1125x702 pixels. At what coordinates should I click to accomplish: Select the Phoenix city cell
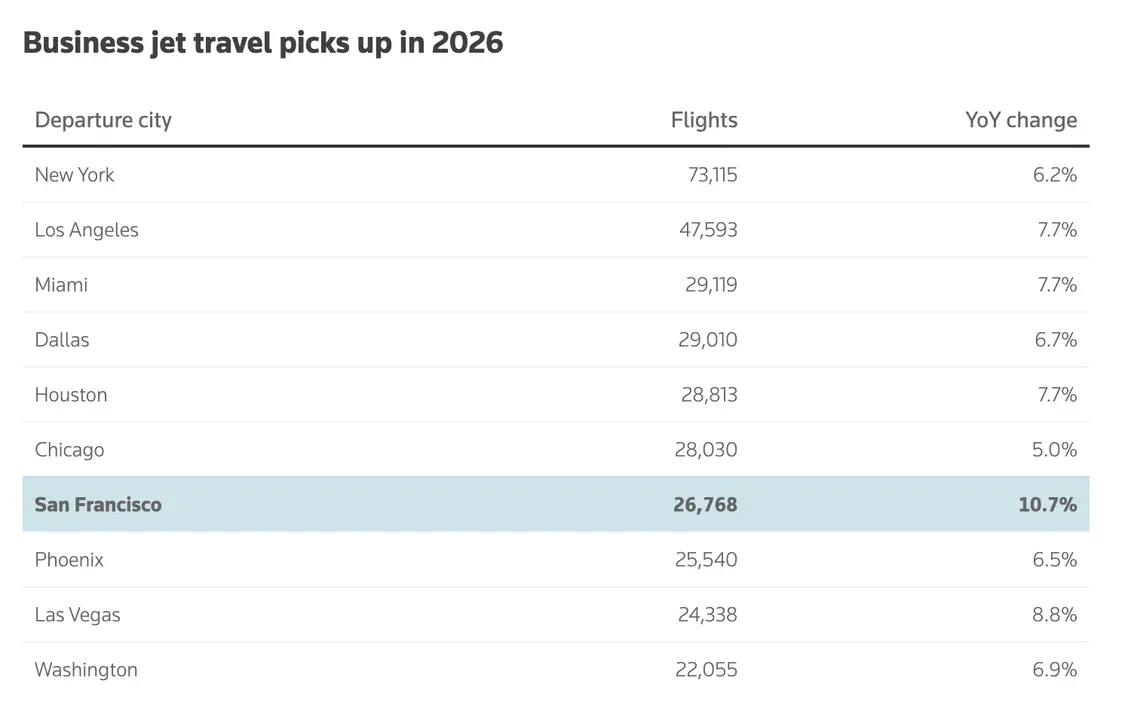[x=69, y=560]
